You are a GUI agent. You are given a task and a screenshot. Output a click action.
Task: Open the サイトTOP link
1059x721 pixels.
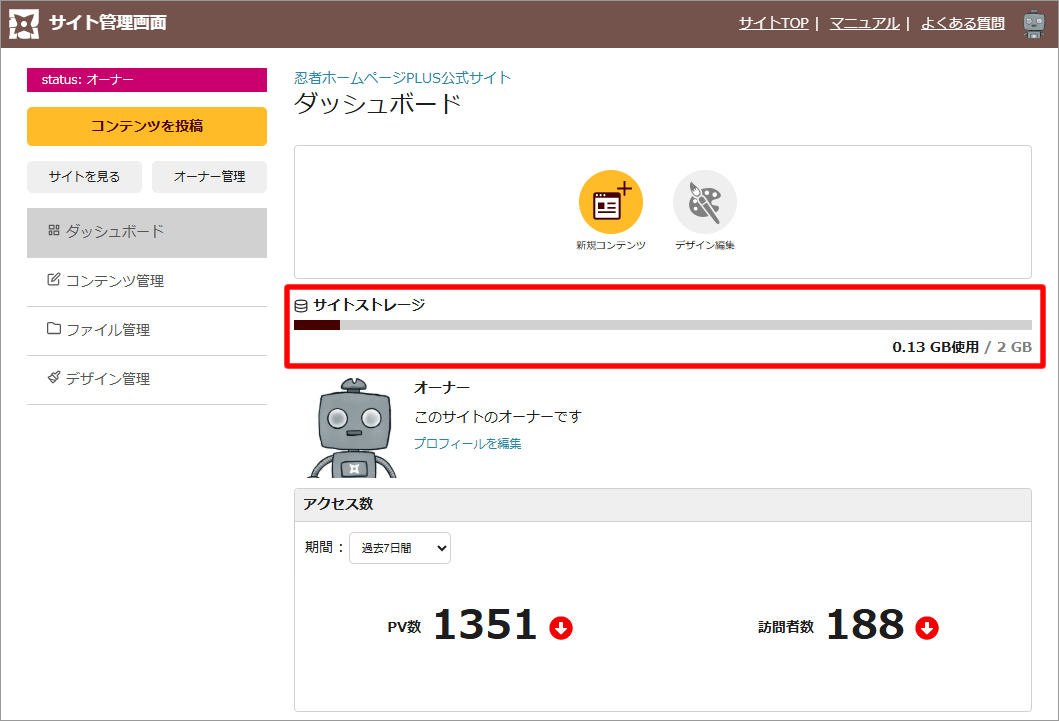773,23
